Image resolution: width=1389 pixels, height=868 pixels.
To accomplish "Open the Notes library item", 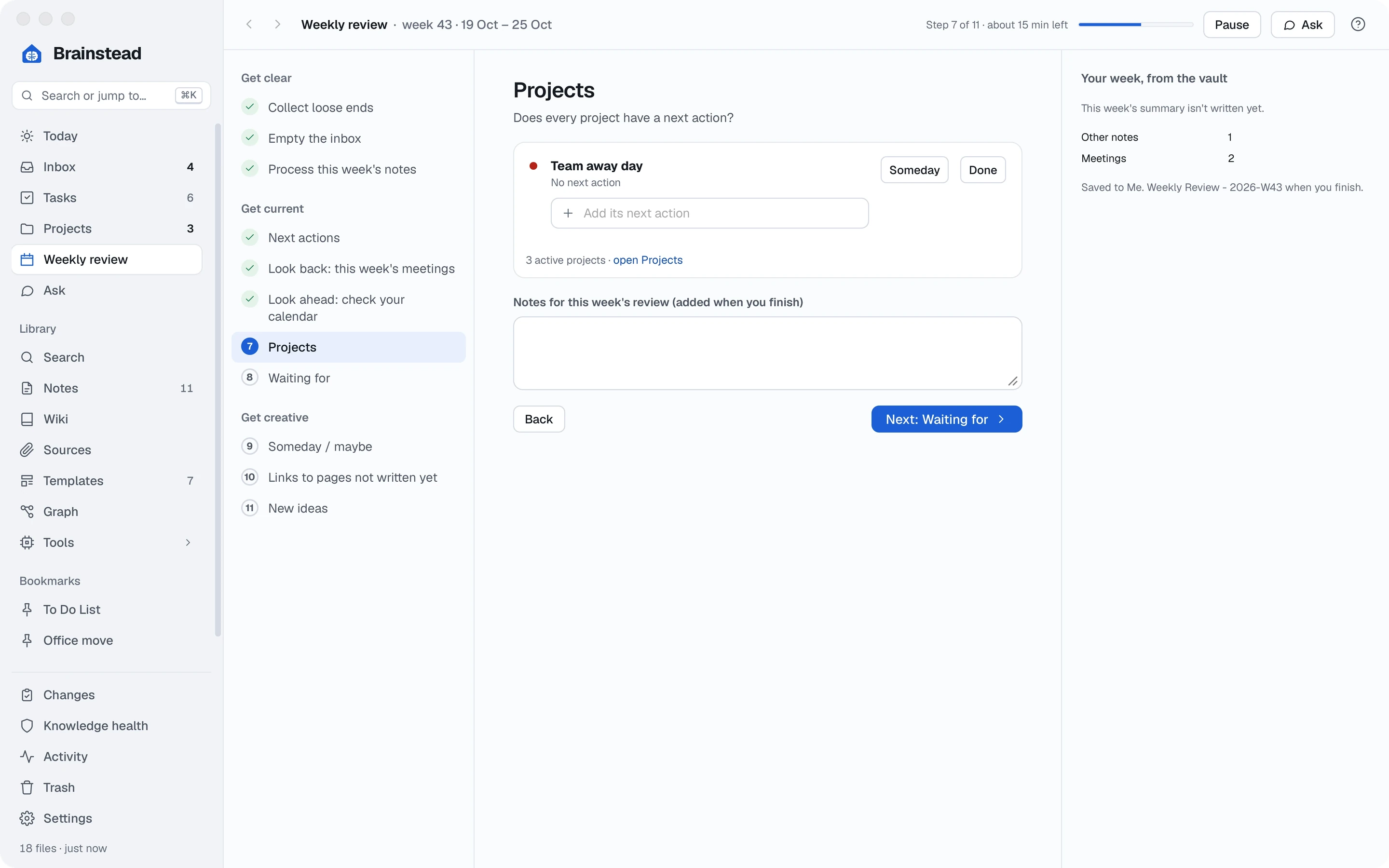I will (x=107, y=388).
